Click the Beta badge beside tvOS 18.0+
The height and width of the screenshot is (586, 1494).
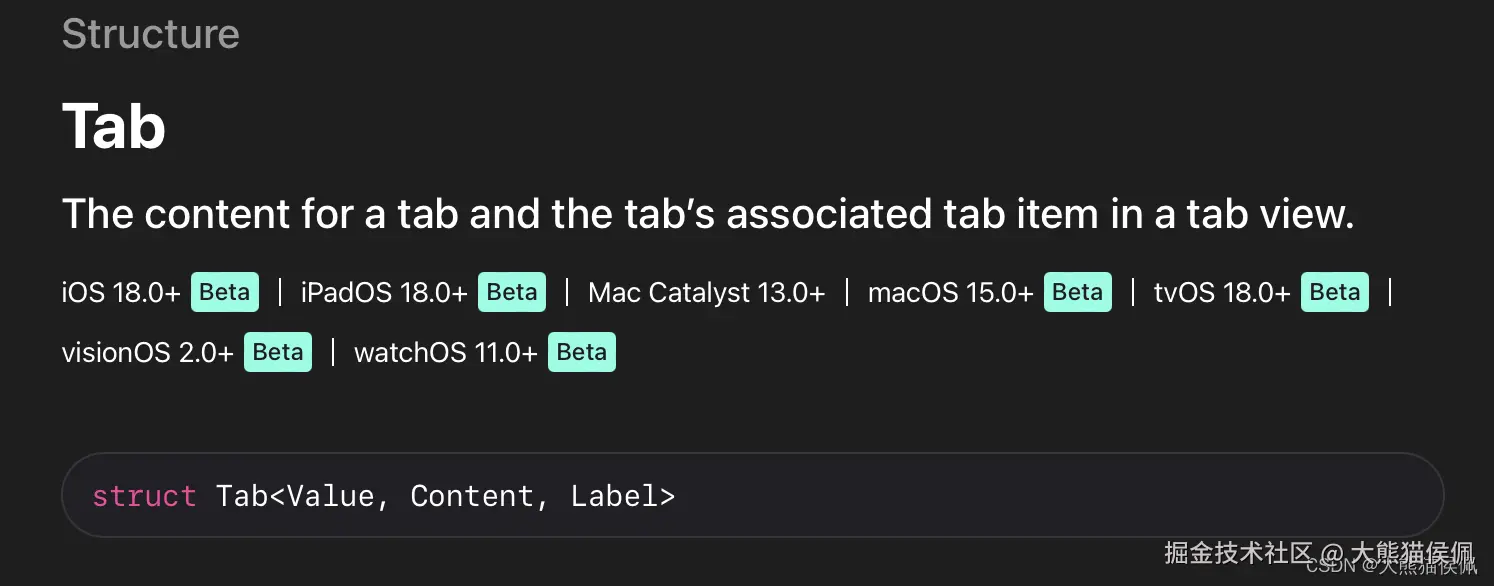1335,293
